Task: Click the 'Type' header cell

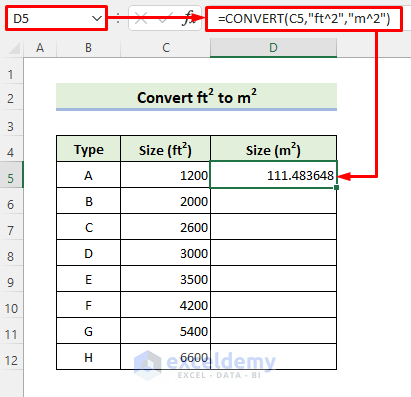Action: (x=89, y=149)
